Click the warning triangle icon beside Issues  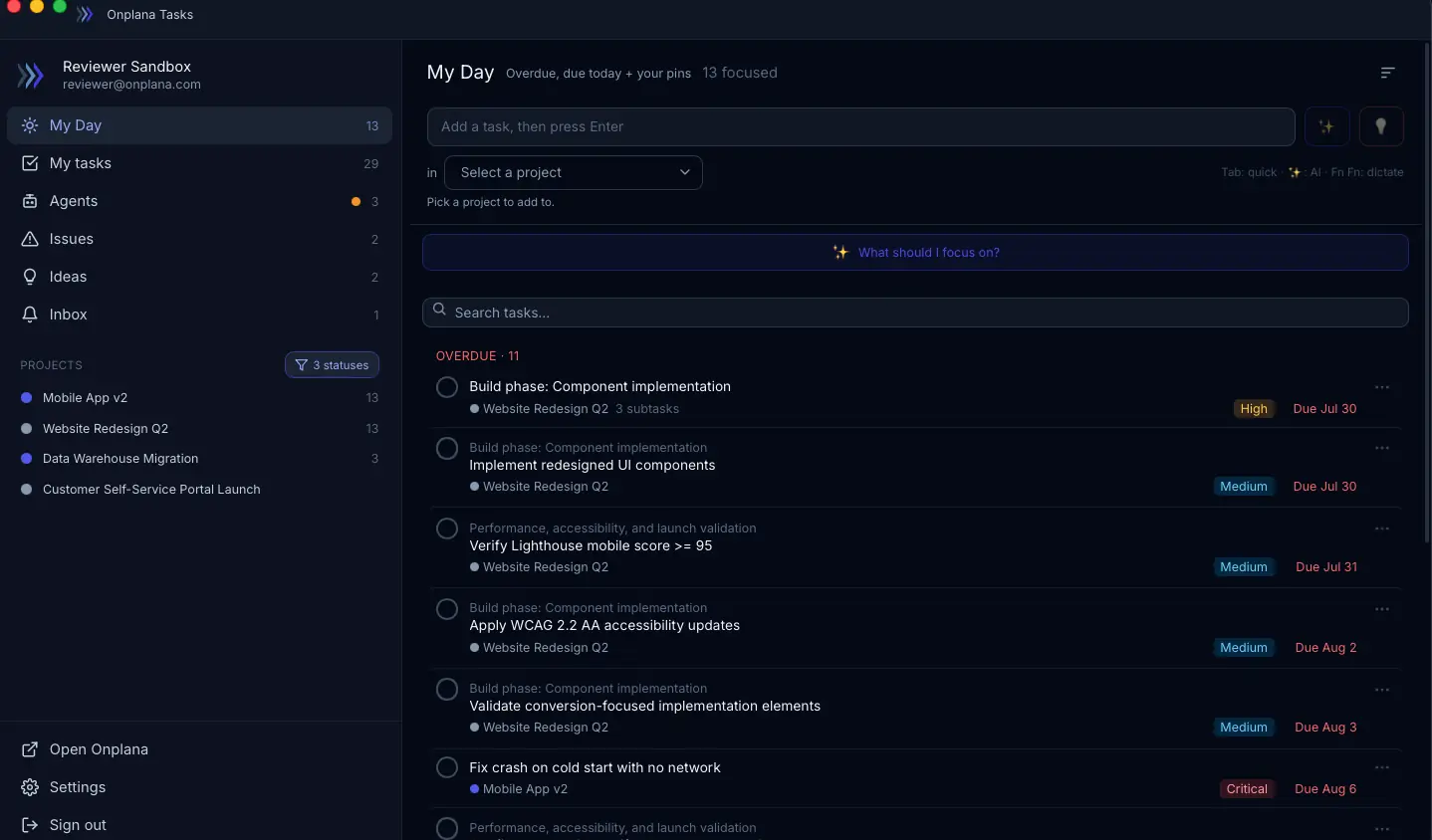pyautogui.click(x=30, y=239)
